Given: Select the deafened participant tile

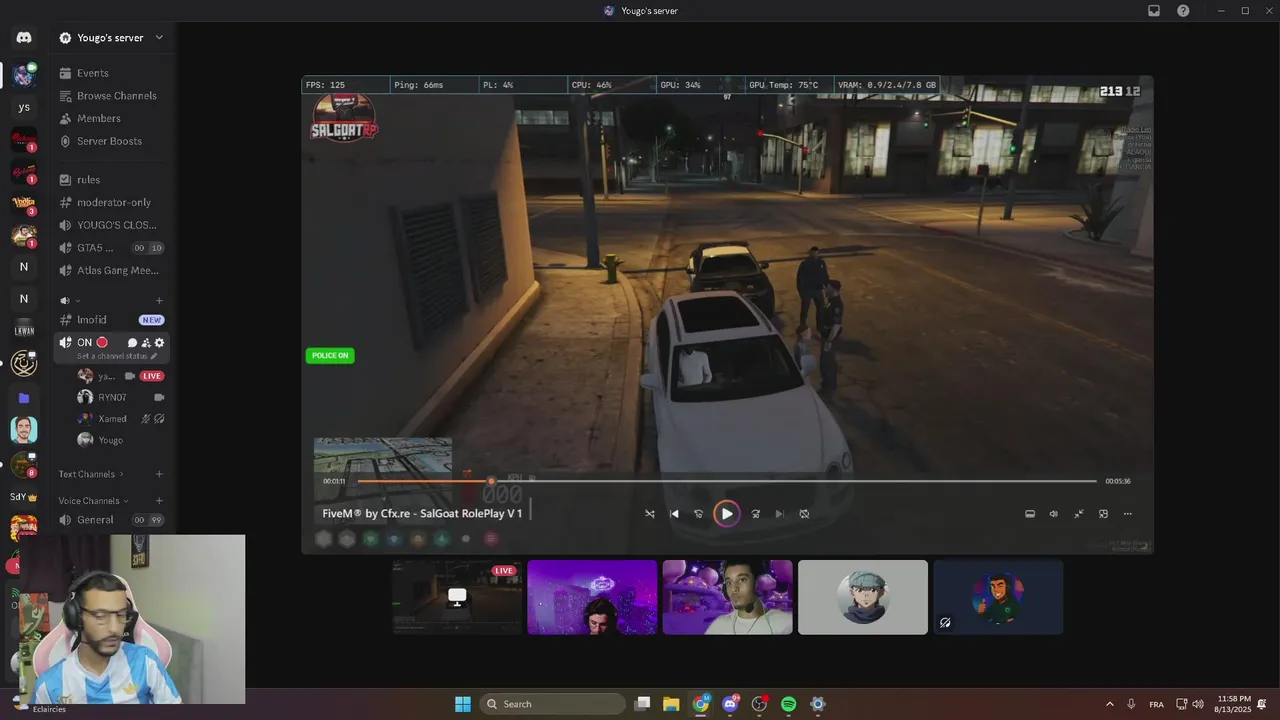Looking at the screenshot, I should [998, 597].
